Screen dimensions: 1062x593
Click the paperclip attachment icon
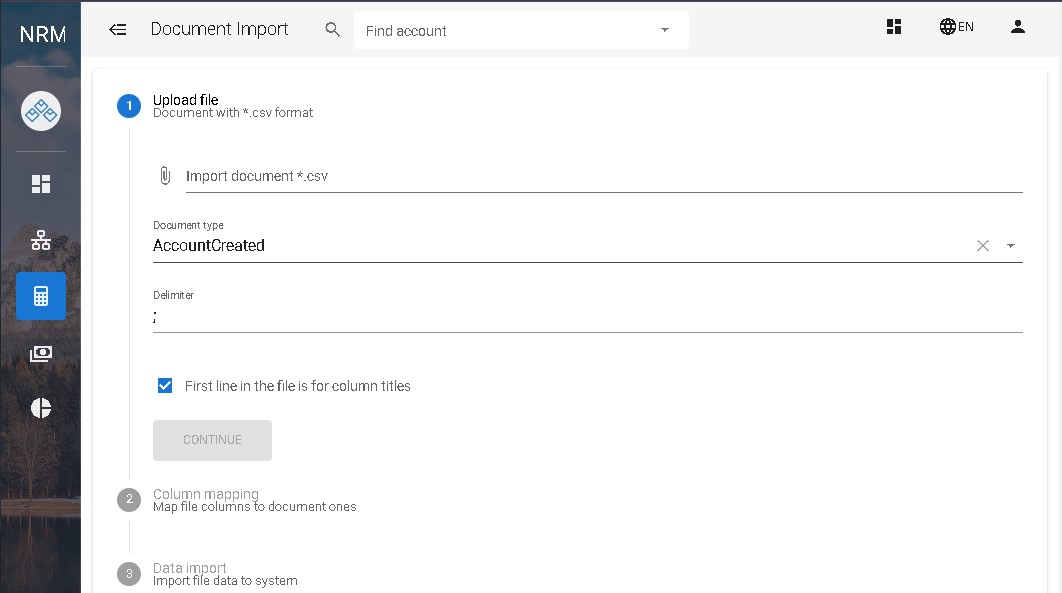point(165,176)
